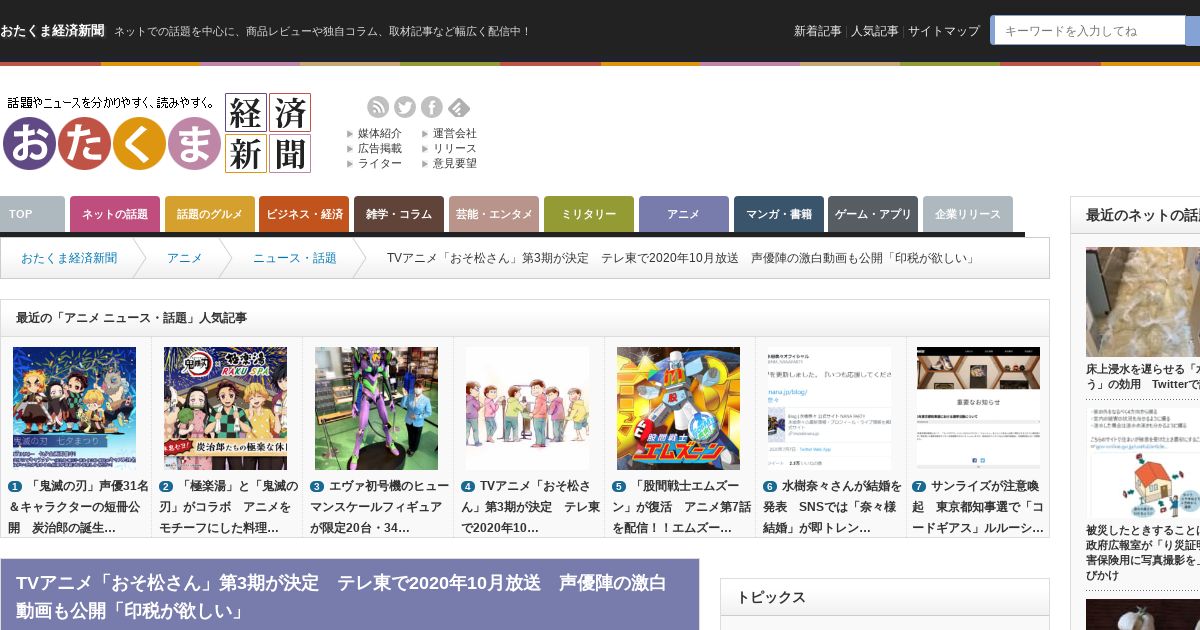
Task: Open 意見要望 link
Action: [x=455, y=163]
